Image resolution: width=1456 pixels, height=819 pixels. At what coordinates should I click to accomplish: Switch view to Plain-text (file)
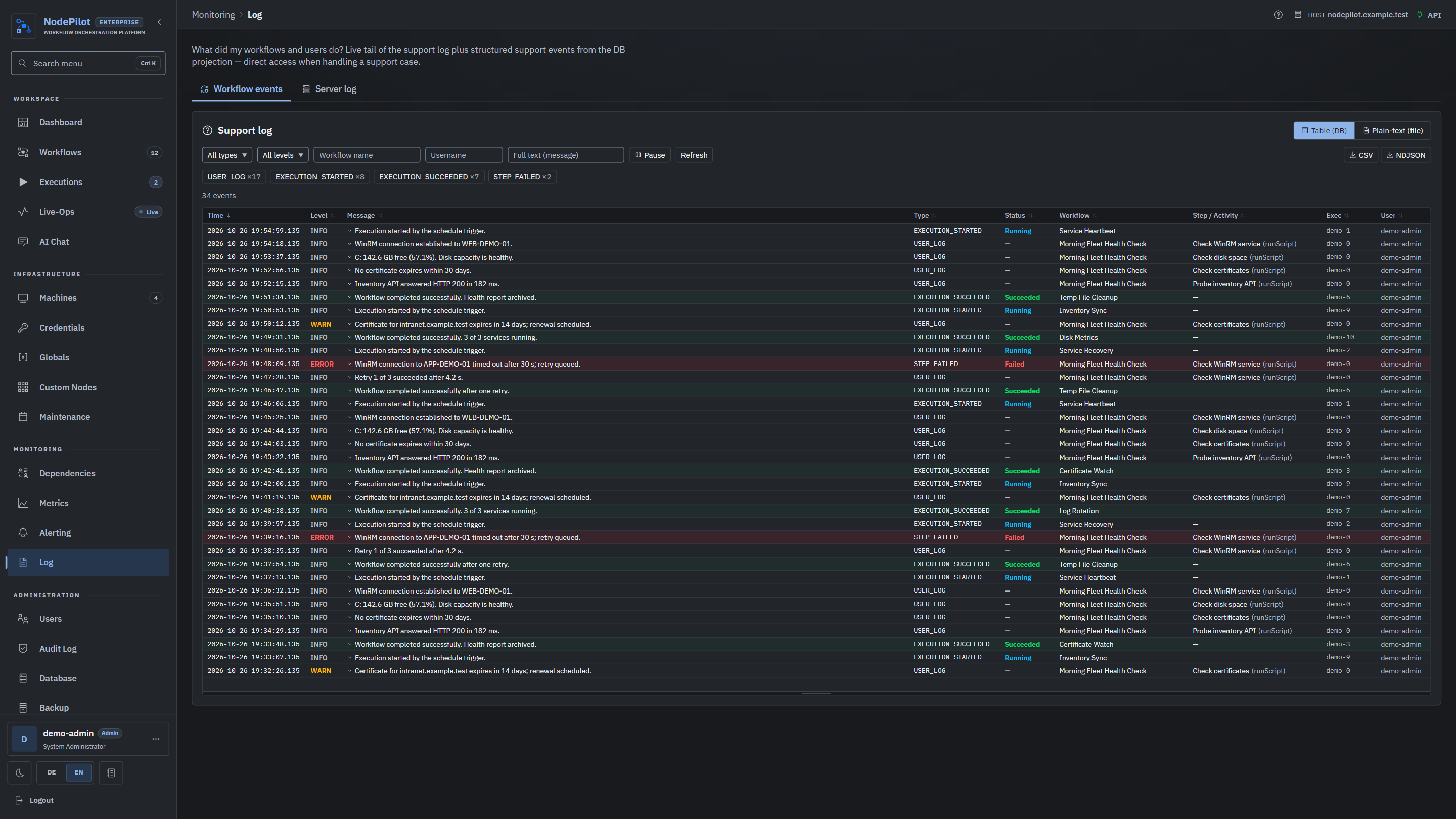click(1393, 130)
